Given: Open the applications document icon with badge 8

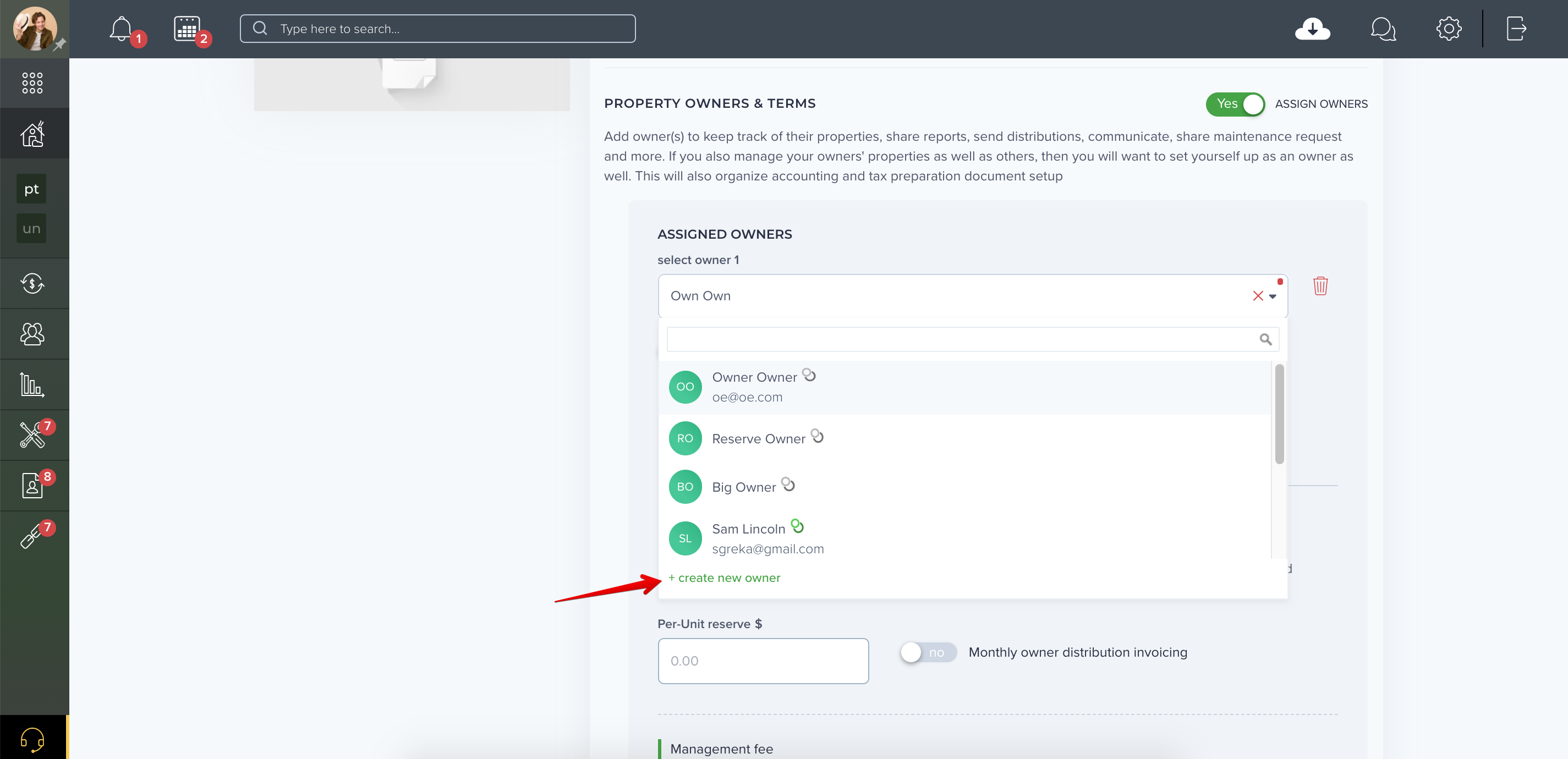Looking at the screenshot, I should (32, 485).
